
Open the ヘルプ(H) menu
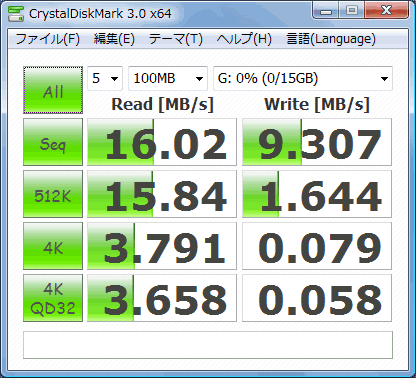[244, 39]
